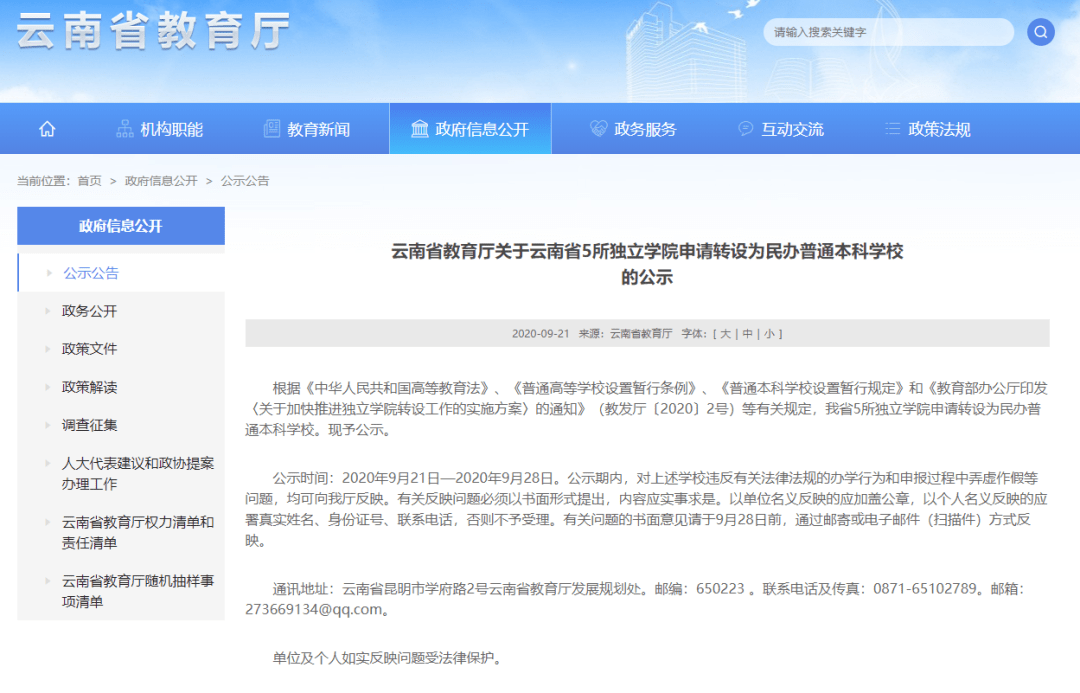Viewport: 1080px width, 693px height.
Task: Click the article title about 5所独立学院
Action: [x=647, y=264]
